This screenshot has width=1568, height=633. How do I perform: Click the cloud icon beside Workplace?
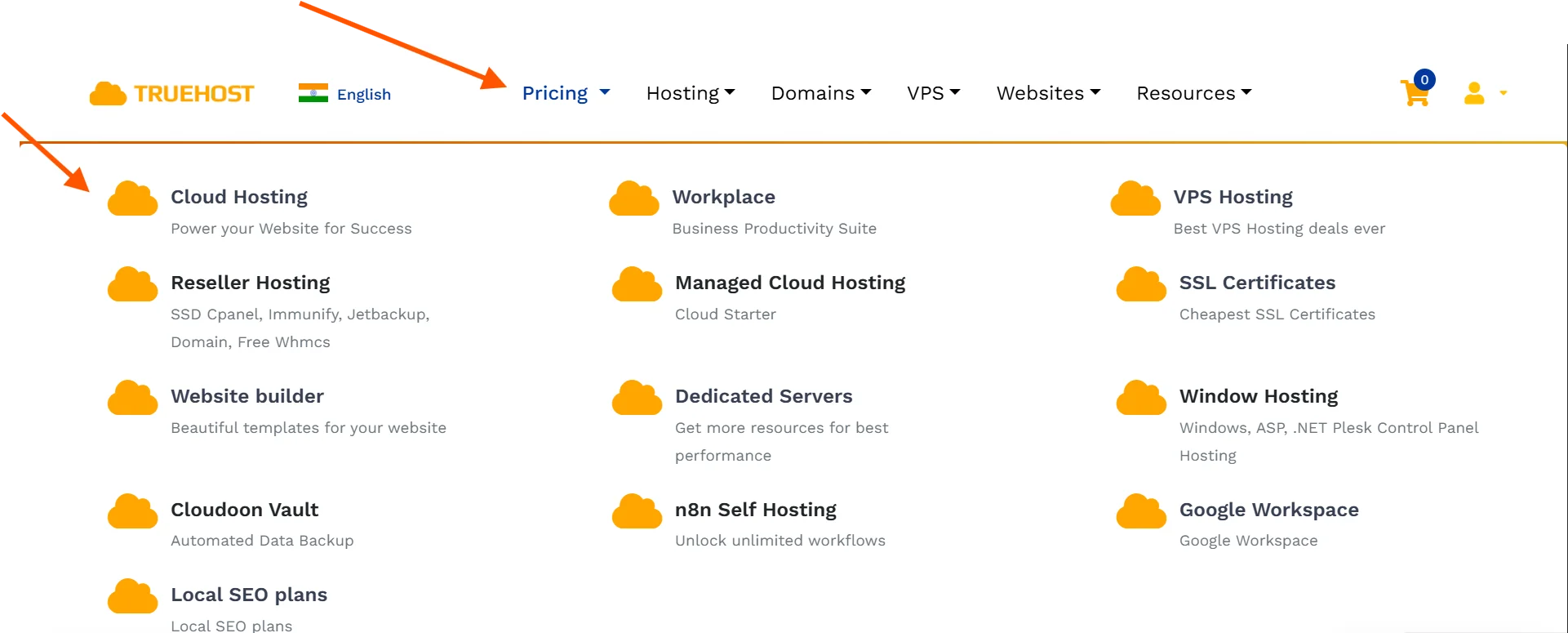pyautogui.click(x=634, y=198)
